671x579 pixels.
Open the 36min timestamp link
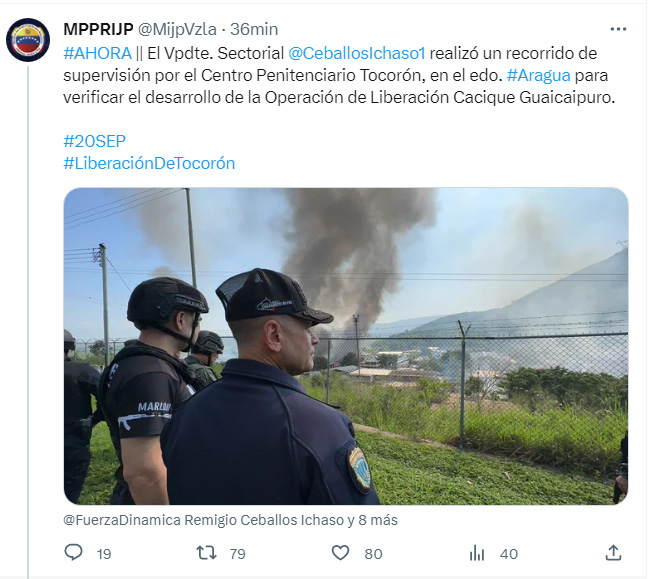[x=254, y=30]
